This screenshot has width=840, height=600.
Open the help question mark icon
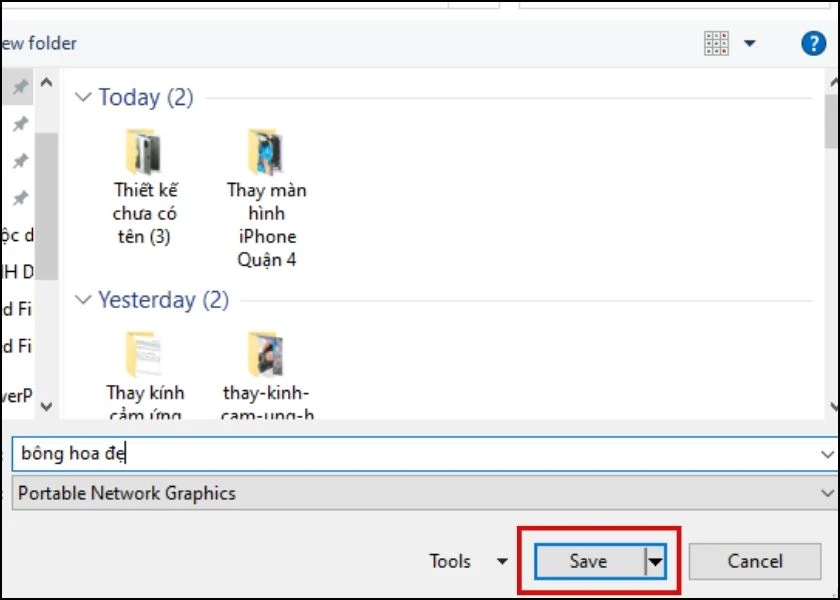click(x=813, y=43)
